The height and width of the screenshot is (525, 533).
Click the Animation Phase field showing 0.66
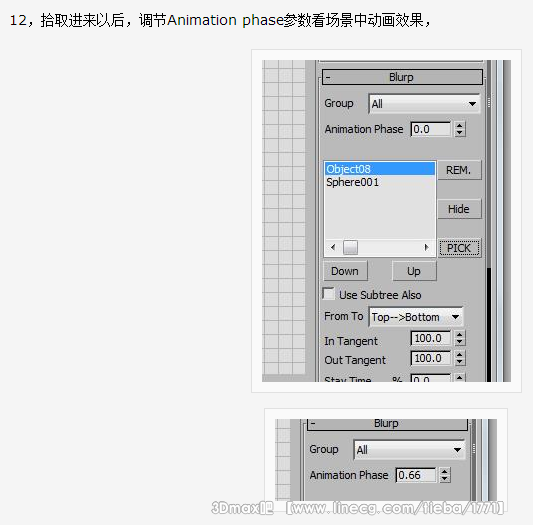pyautogui.click(x=415, y=475)
